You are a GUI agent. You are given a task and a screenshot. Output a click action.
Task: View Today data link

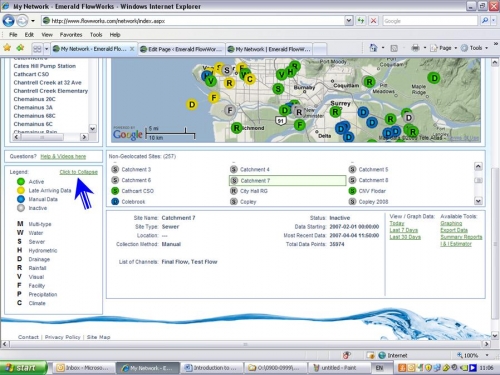click(397, 223)
